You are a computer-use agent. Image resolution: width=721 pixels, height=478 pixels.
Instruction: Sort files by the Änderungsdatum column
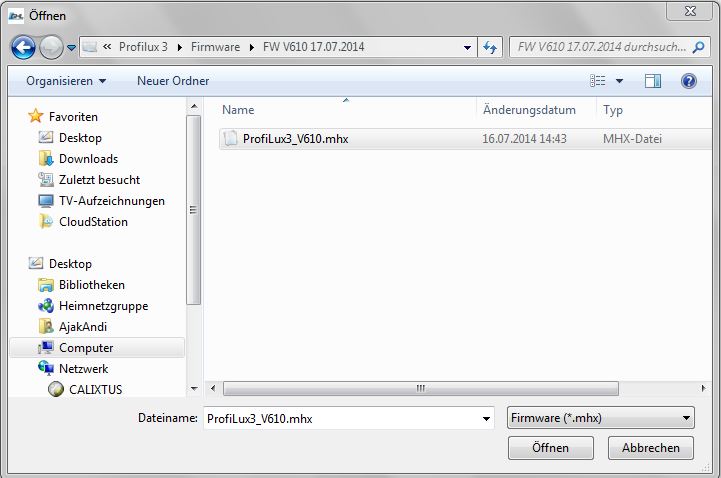click(529, 110)
